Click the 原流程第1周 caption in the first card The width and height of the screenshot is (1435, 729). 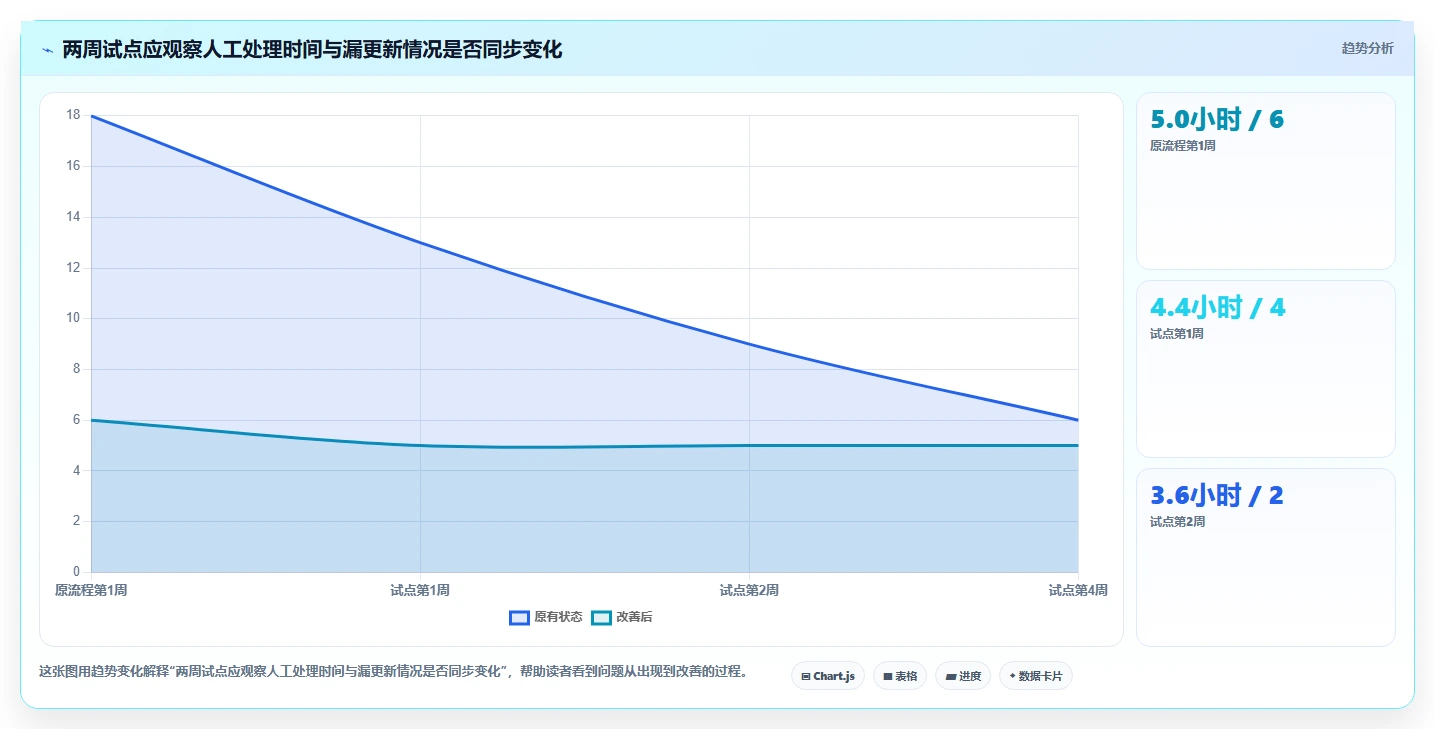coord(1183,146)
